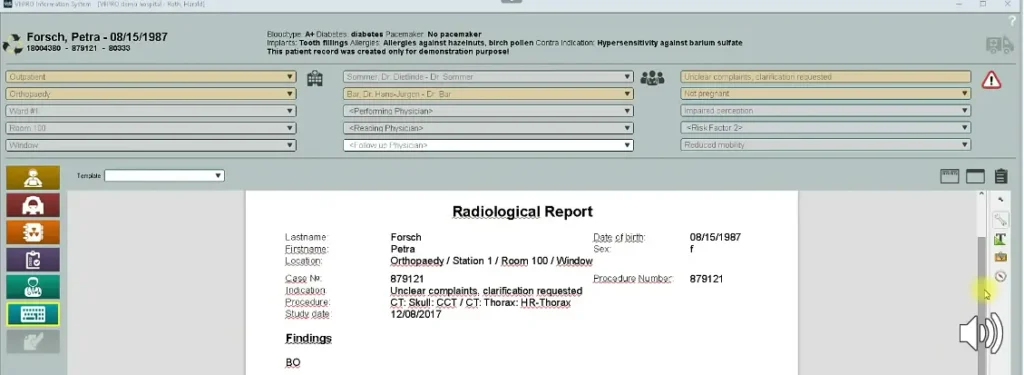Viewport: 1024px width, 375px height.
Task: Expand the Follow up Physician dropdown
Action: [x=488, y=145]
